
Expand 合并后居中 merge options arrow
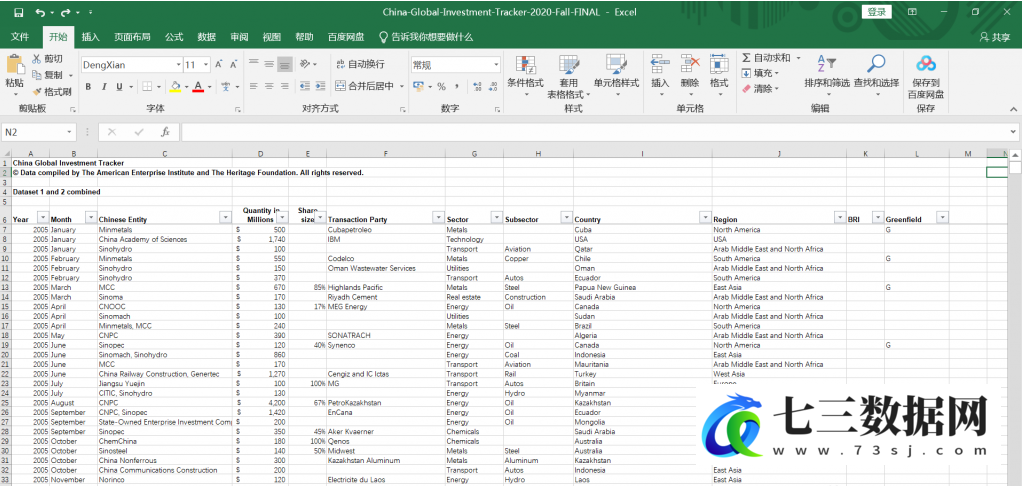402,86
